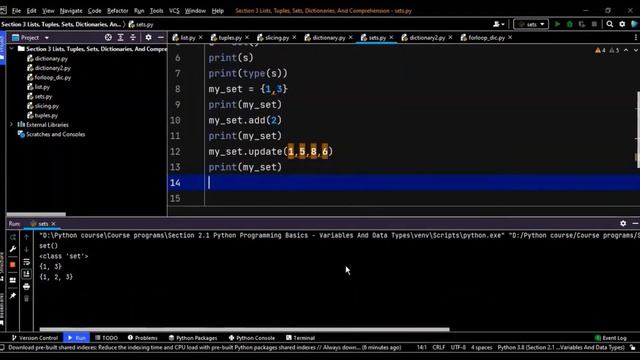Click the gray stop square in the main toolbar
Image resolution: width=640 pixels, height=360 pixels.
[x=594, y=24]
